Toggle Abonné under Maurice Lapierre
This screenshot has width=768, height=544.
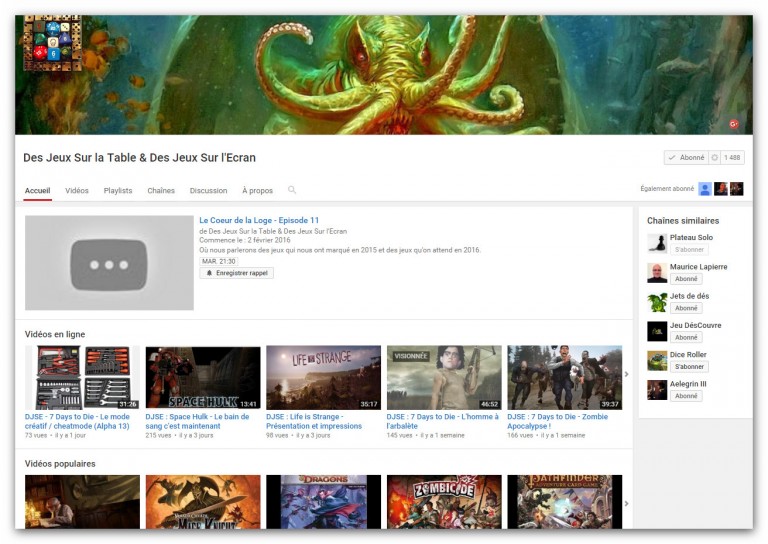(686, 279)
